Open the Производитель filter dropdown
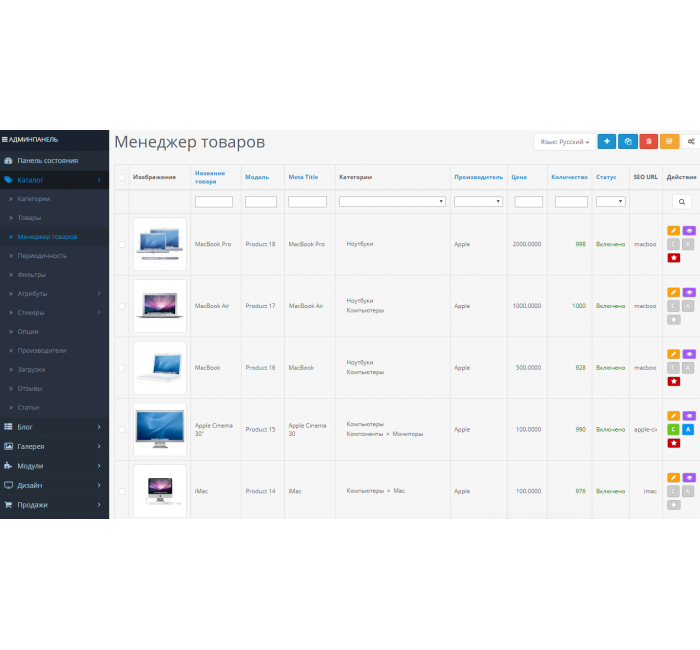The height and width of the screenshot is (650, 700). point(478,201)
